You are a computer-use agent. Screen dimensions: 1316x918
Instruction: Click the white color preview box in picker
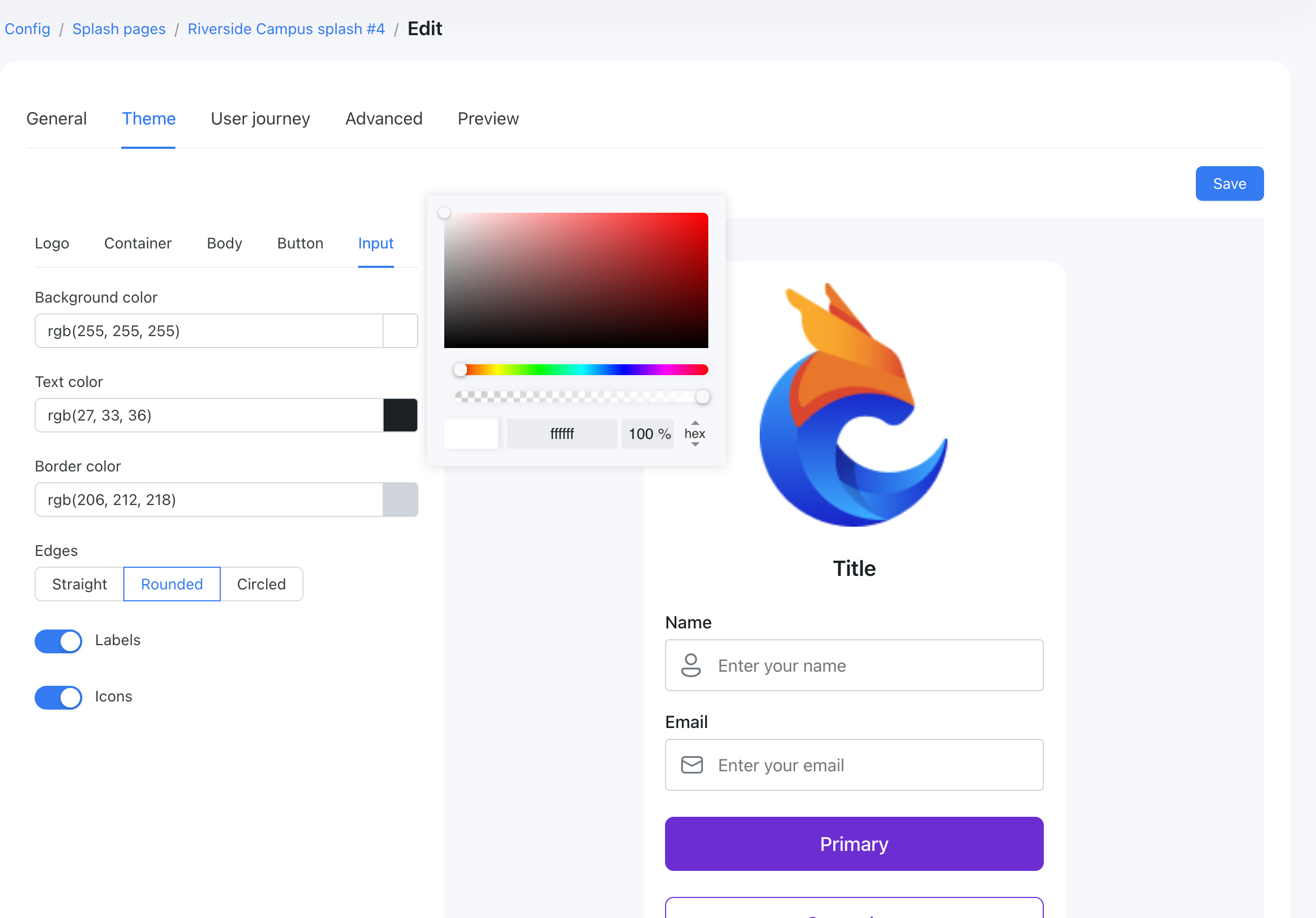pos(471,434)
